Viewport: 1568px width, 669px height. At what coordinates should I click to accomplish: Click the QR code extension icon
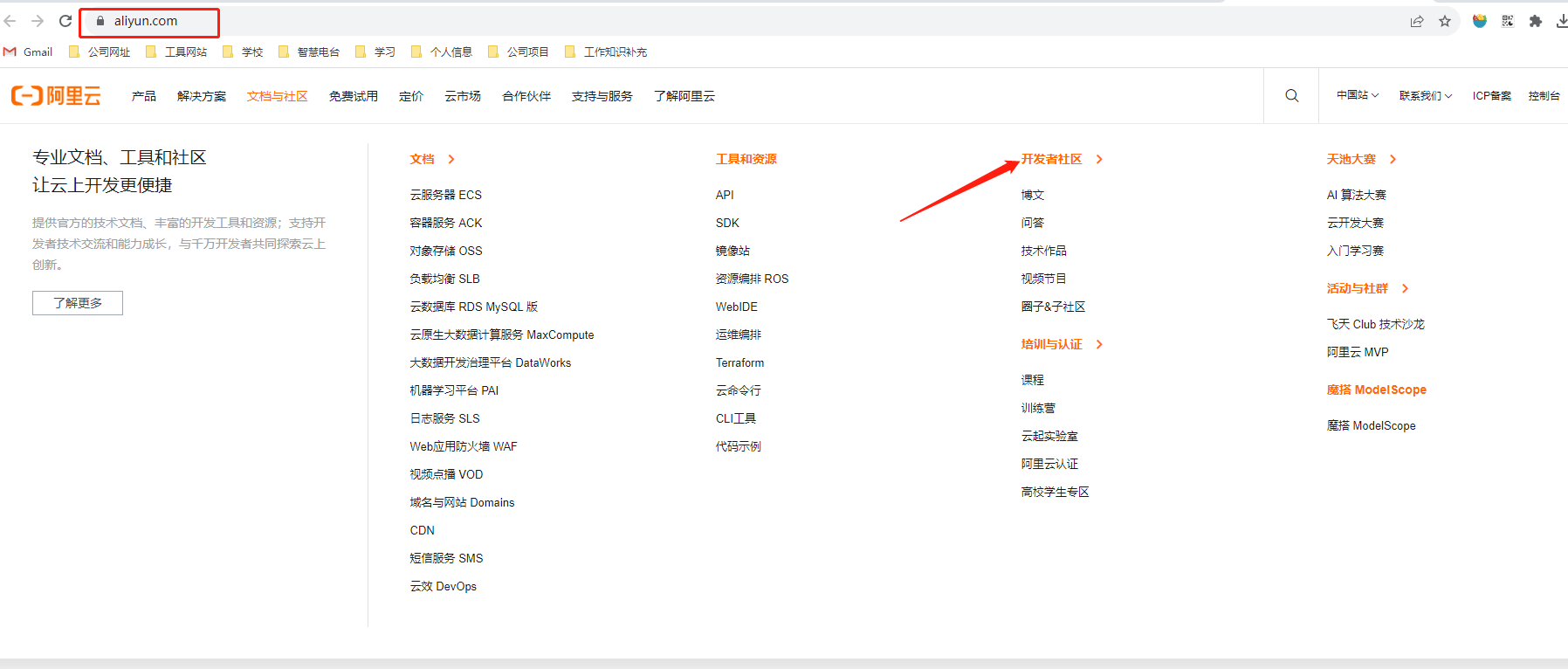pos(1508,21)
